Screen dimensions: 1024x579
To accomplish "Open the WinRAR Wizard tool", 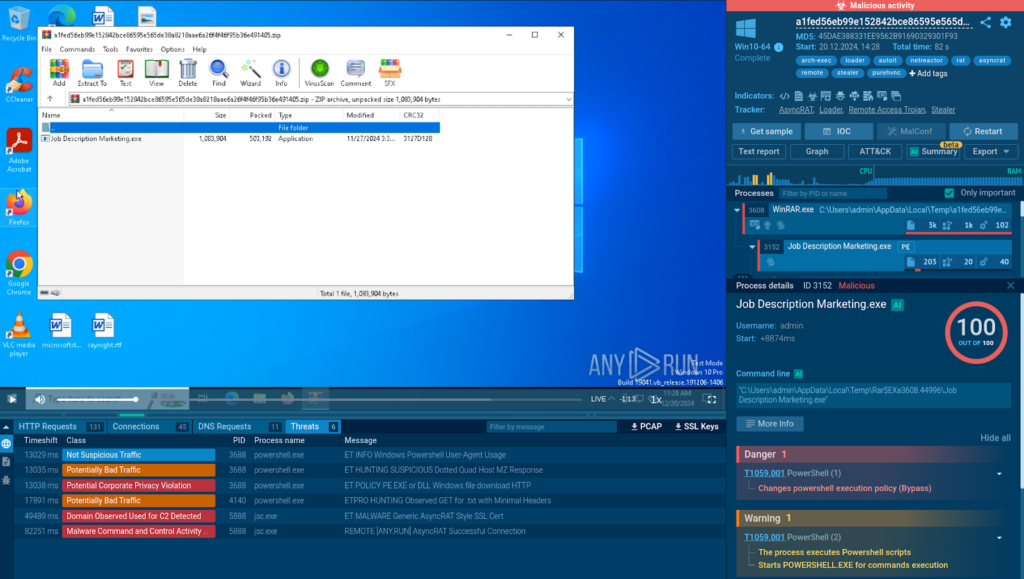I will click(x=250, y=72).
